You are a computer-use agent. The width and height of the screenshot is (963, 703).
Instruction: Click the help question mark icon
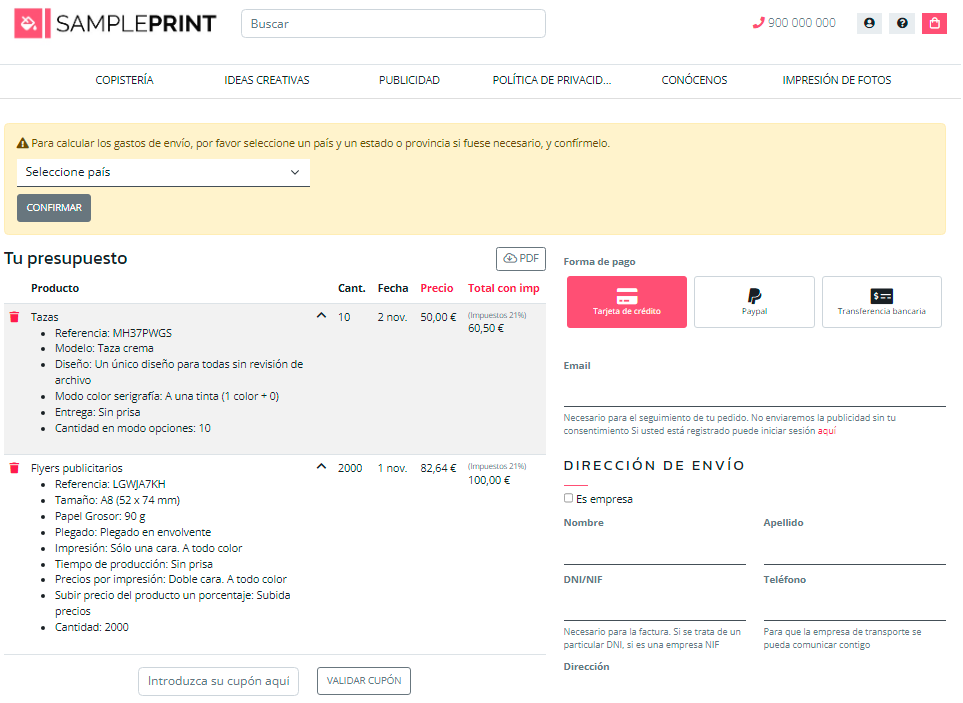[902, 23]
